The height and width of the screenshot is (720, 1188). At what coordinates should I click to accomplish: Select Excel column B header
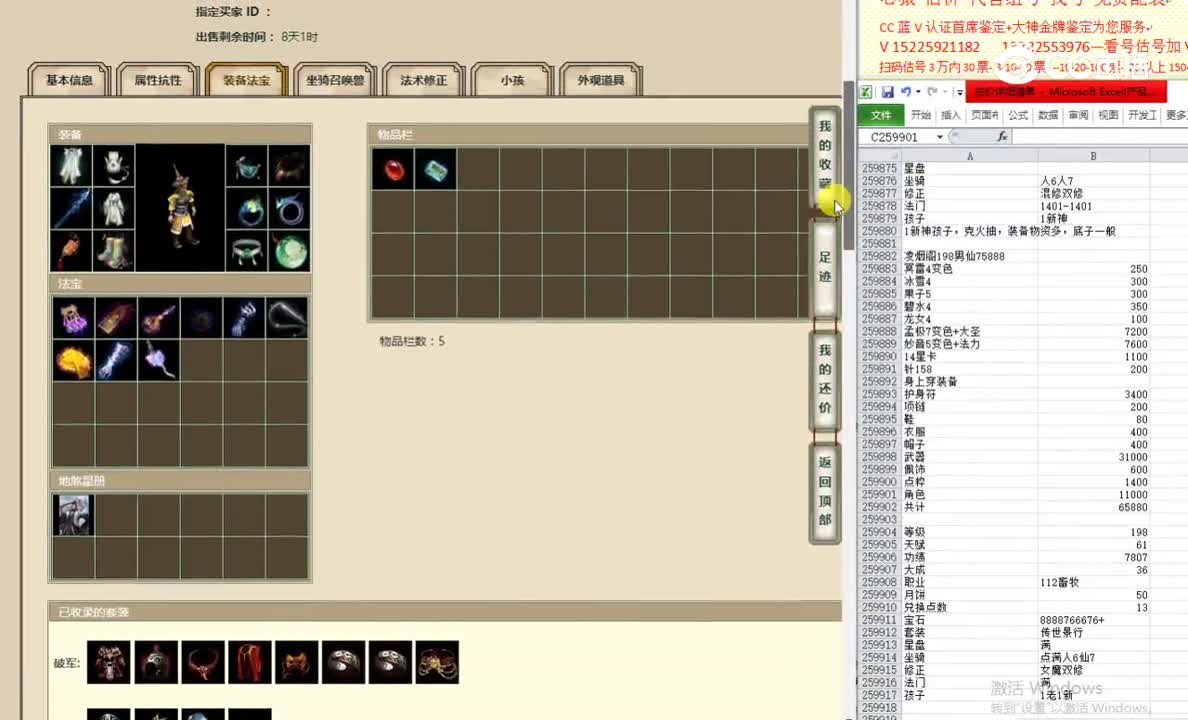click(1093, 155)
